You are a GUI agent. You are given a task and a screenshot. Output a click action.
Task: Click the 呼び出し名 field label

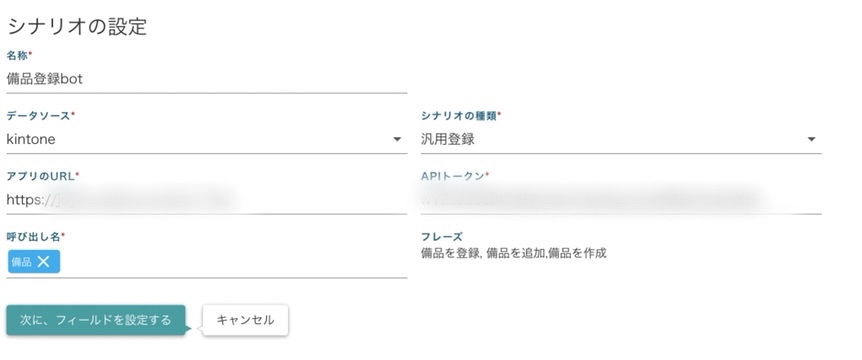pos(36,237)
